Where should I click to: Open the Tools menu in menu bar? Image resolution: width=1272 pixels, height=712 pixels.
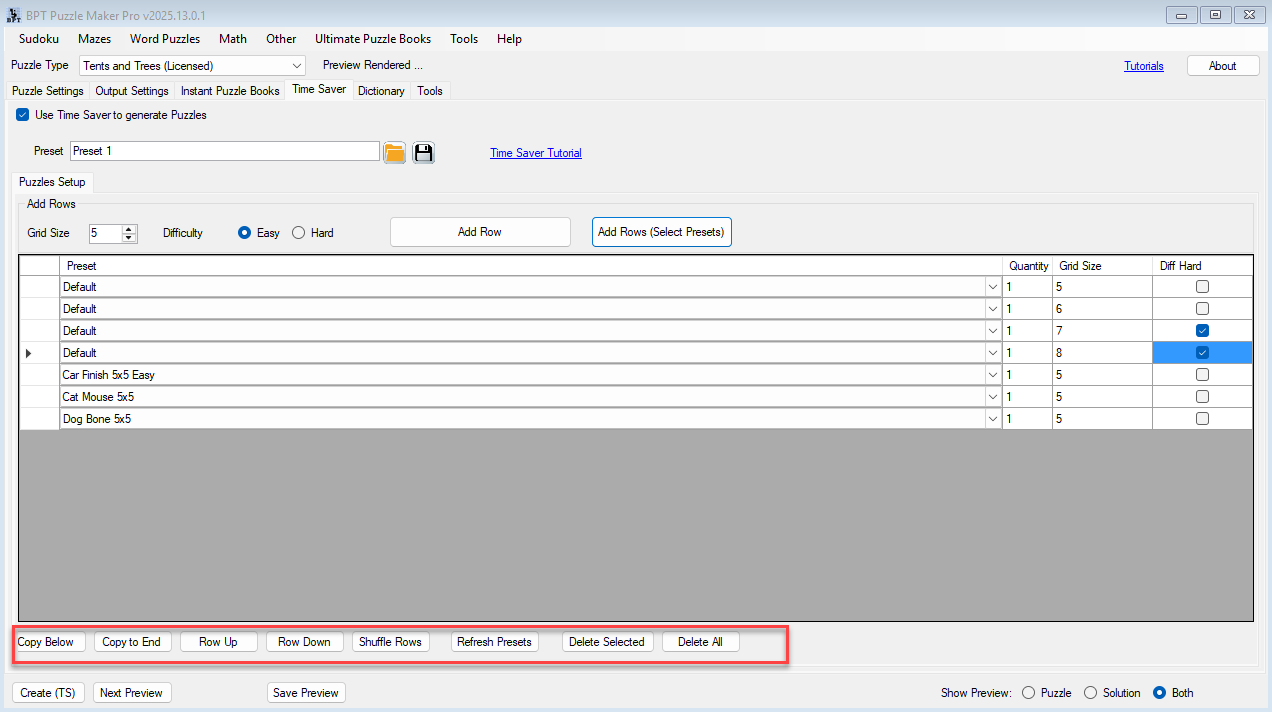(464, 39)
